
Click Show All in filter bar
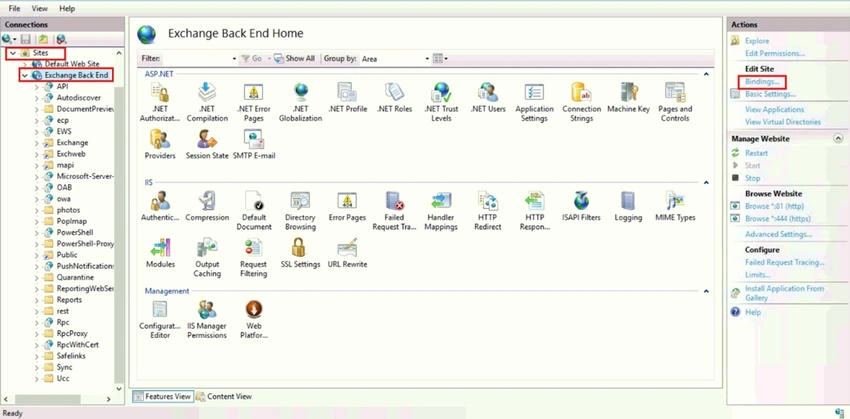click(294, 59)
